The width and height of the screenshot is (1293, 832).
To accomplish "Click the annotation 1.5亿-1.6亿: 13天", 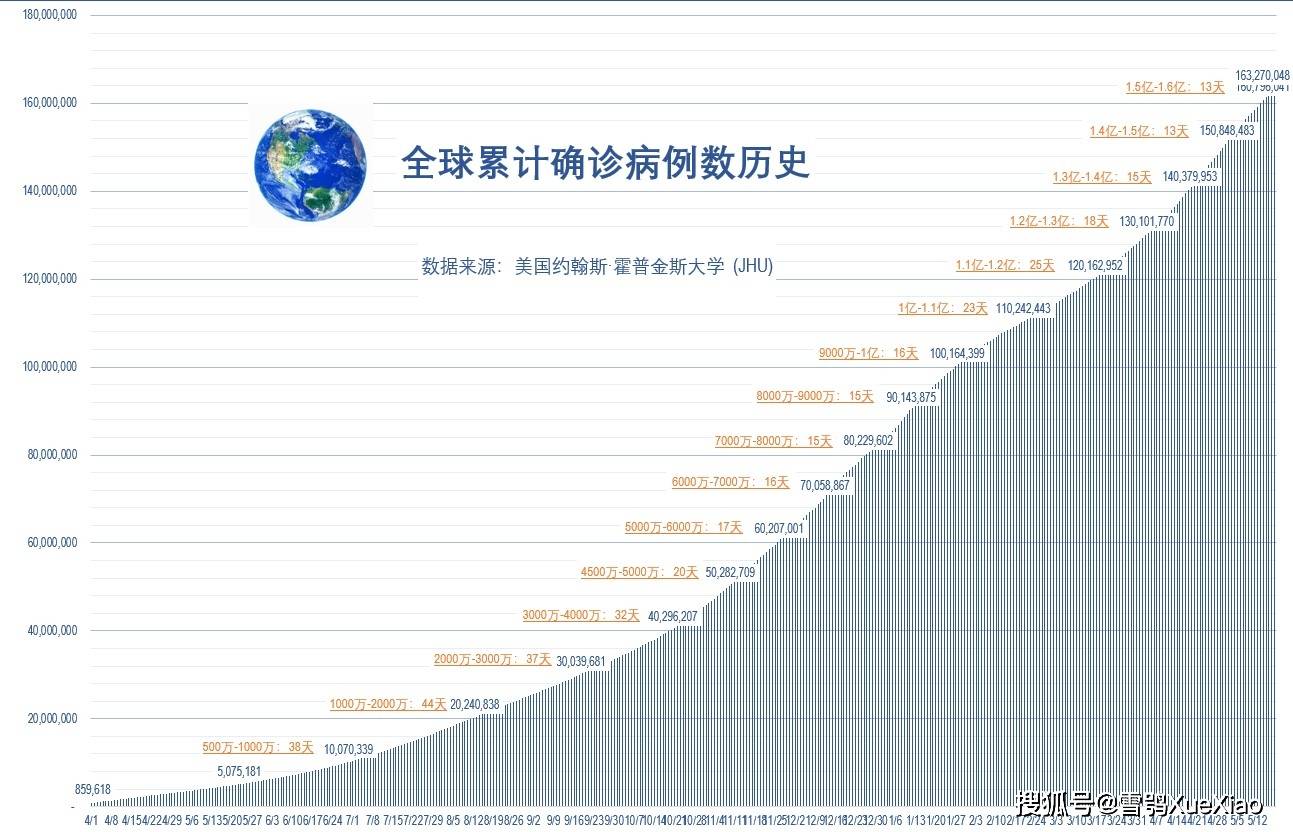I will (1175, 87).
